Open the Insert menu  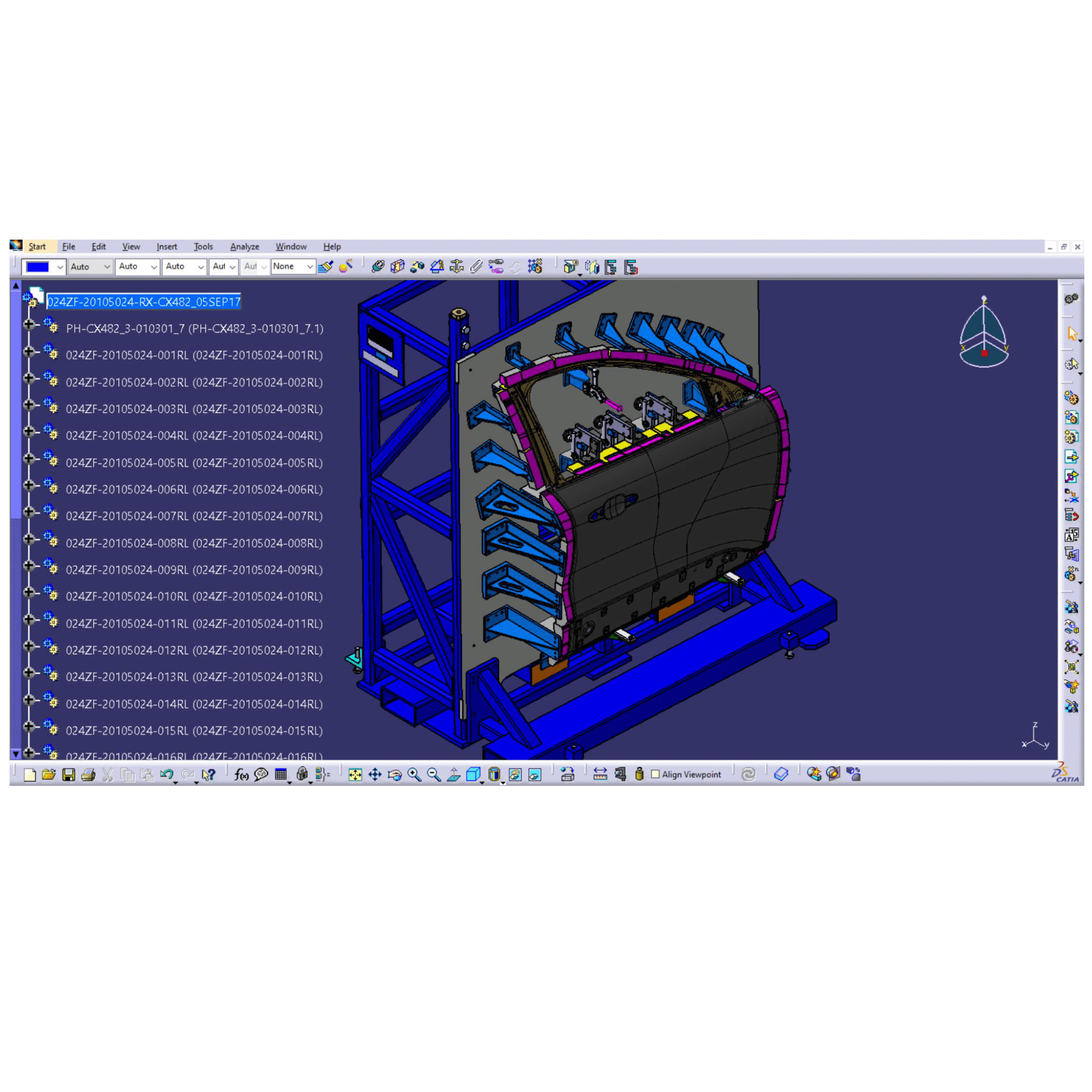(x=167, y=247)
